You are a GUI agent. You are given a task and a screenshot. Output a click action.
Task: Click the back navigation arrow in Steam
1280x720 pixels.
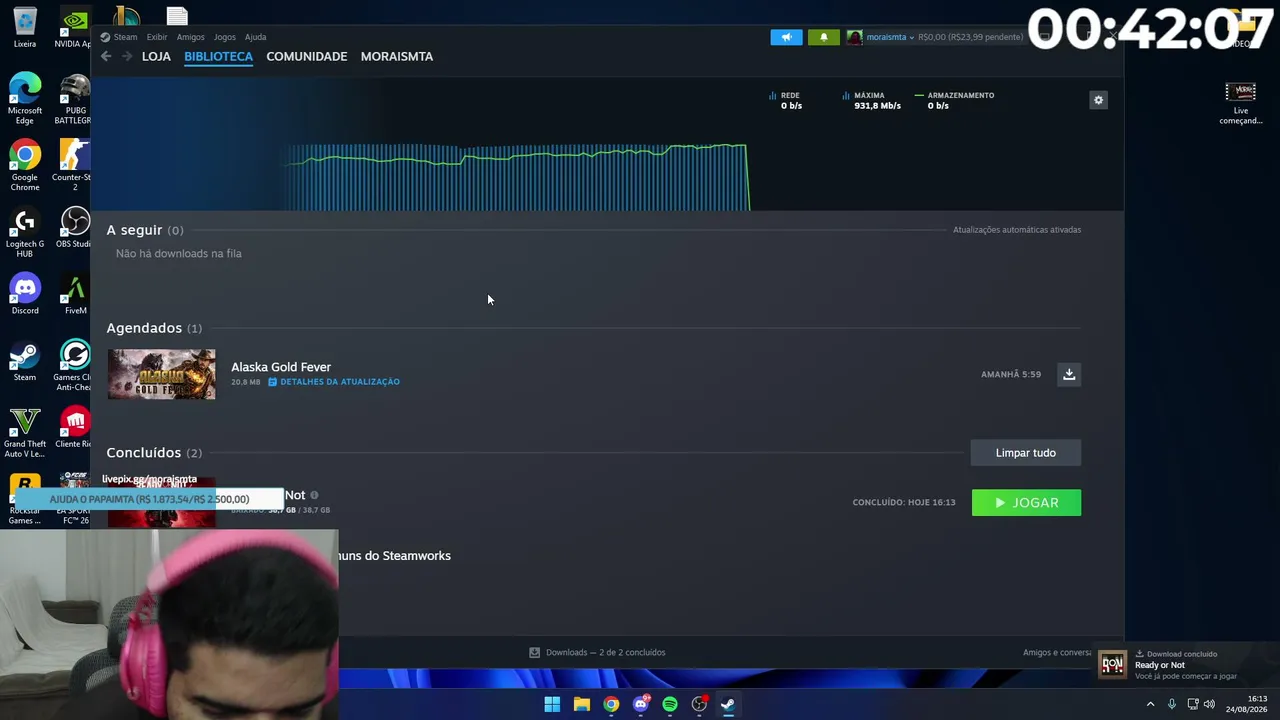(106, 56)
